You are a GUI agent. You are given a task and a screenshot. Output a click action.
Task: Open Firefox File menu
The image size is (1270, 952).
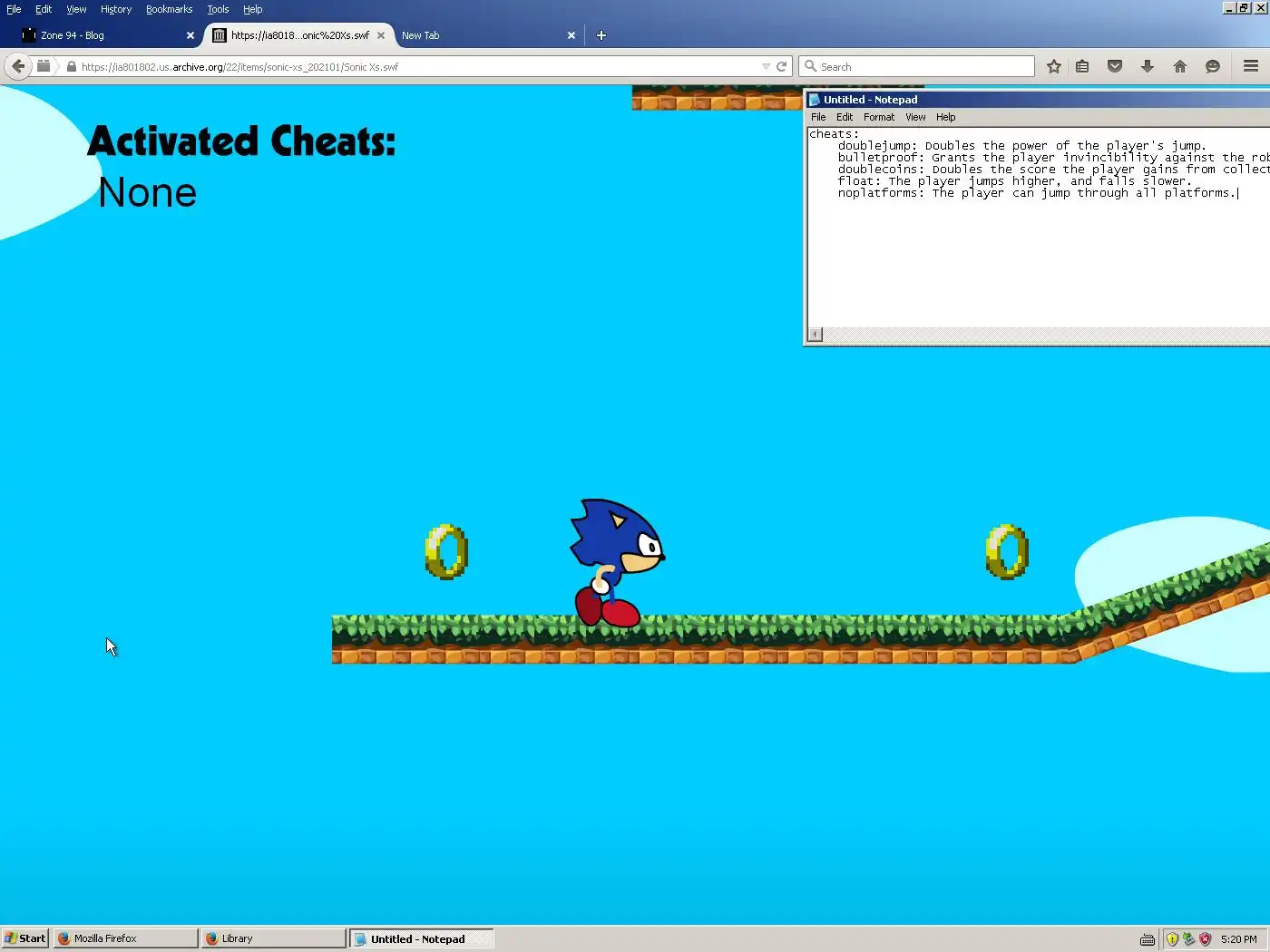point(14,9)
